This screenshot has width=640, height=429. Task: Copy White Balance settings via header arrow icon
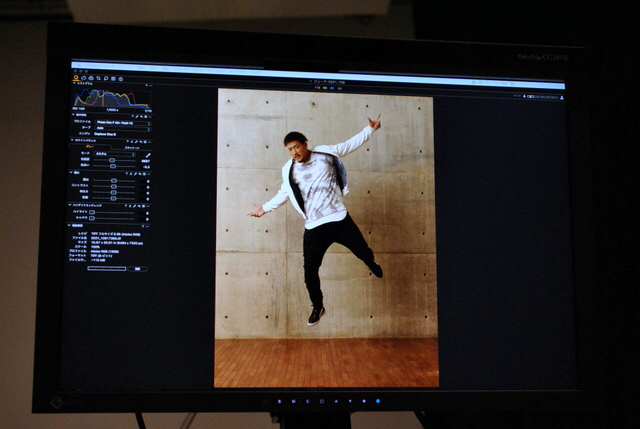(x=136, y=142)
